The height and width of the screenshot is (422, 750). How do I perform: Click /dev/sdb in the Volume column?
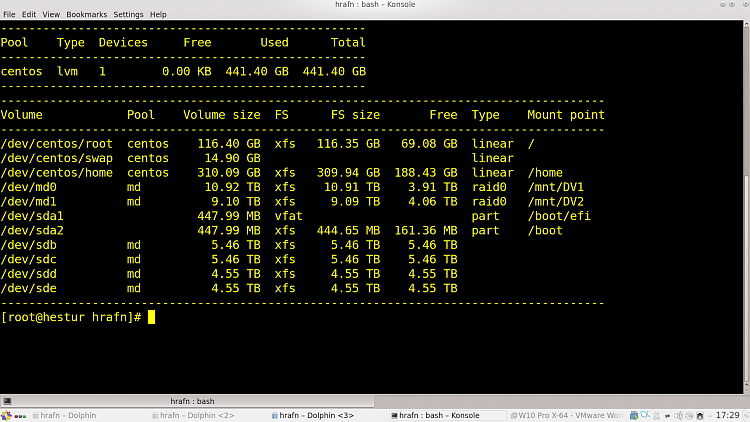29,245
